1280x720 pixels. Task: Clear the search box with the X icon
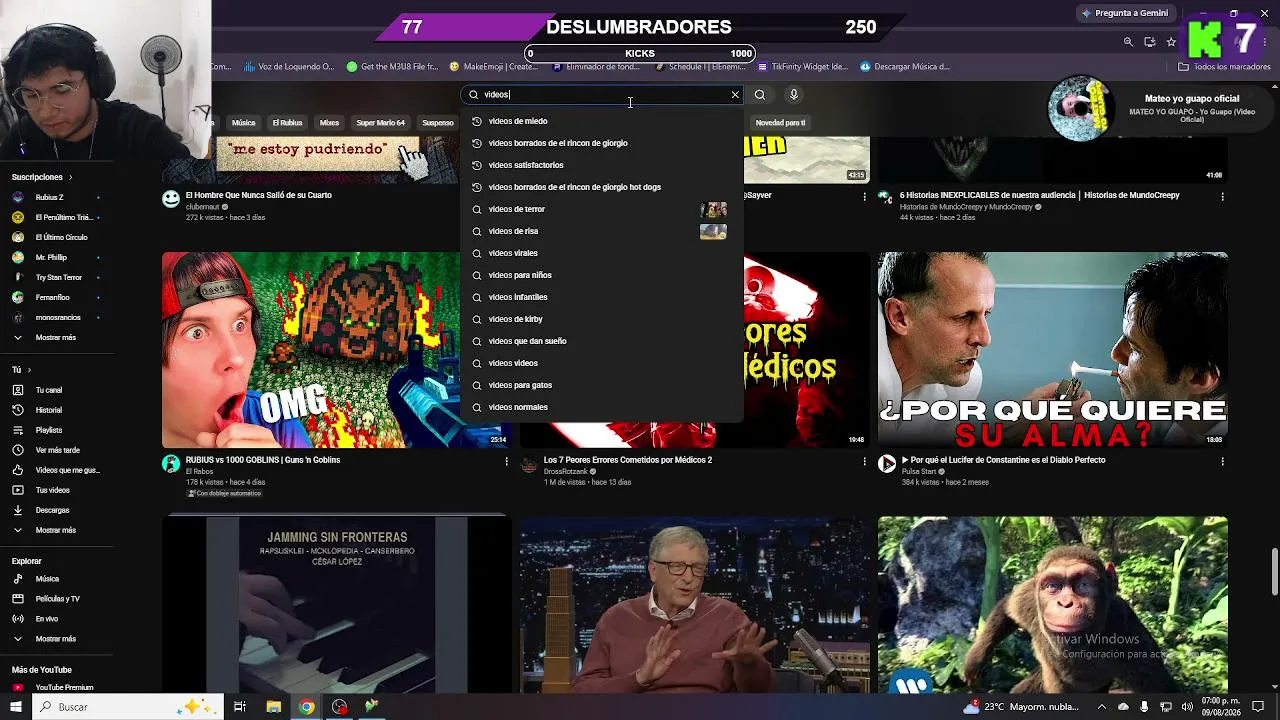(x=735, y=95)
